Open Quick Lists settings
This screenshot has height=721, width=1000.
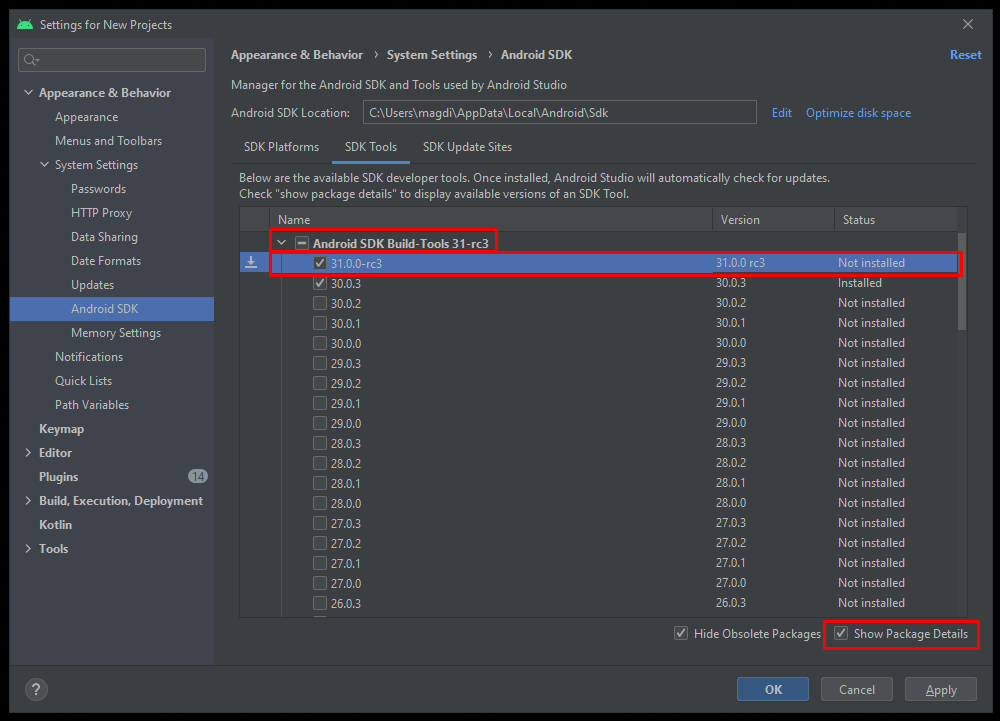[83, 381]
